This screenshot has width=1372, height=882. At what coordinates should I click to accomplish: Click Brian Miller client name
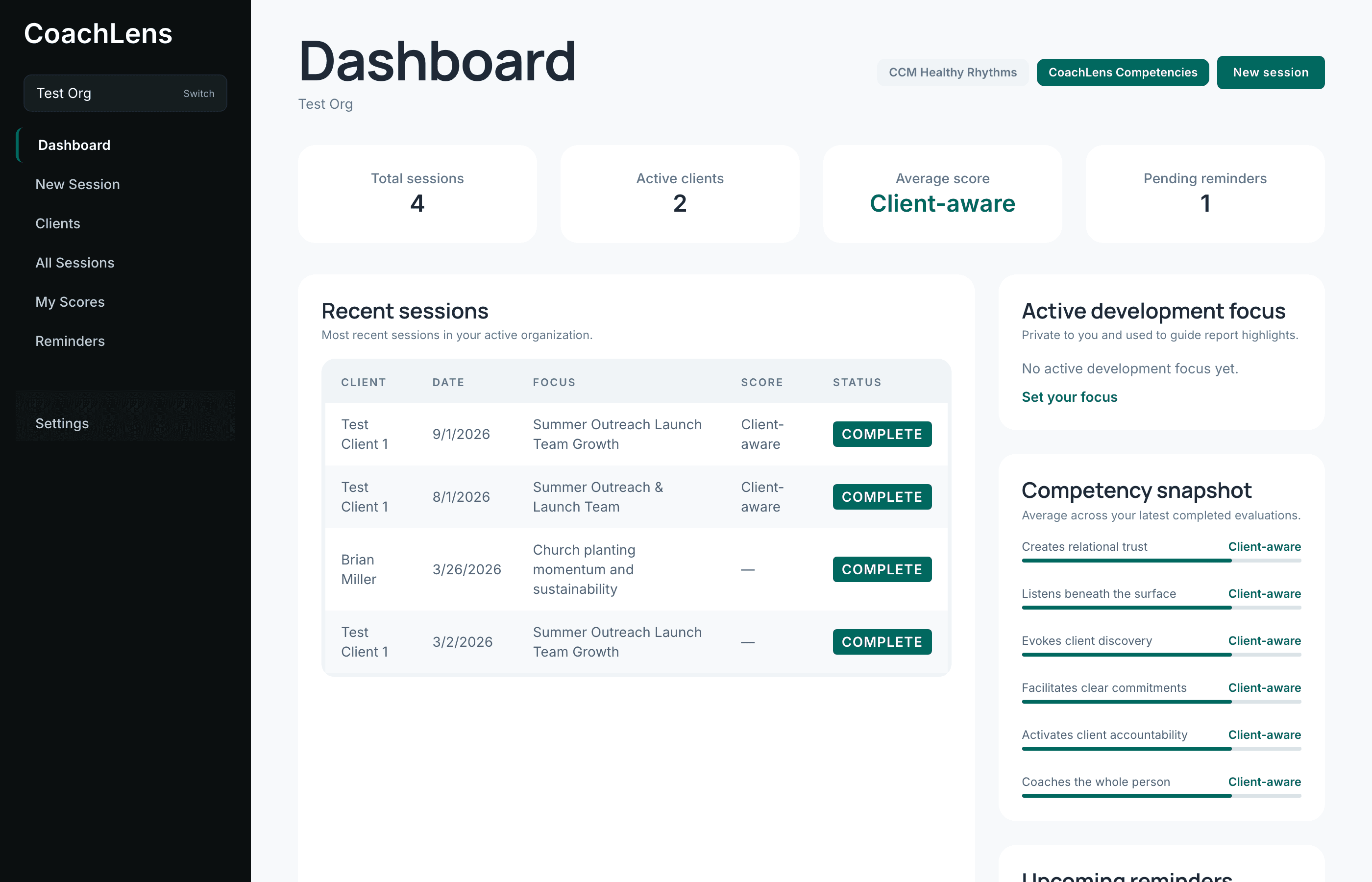click(359, 569)
